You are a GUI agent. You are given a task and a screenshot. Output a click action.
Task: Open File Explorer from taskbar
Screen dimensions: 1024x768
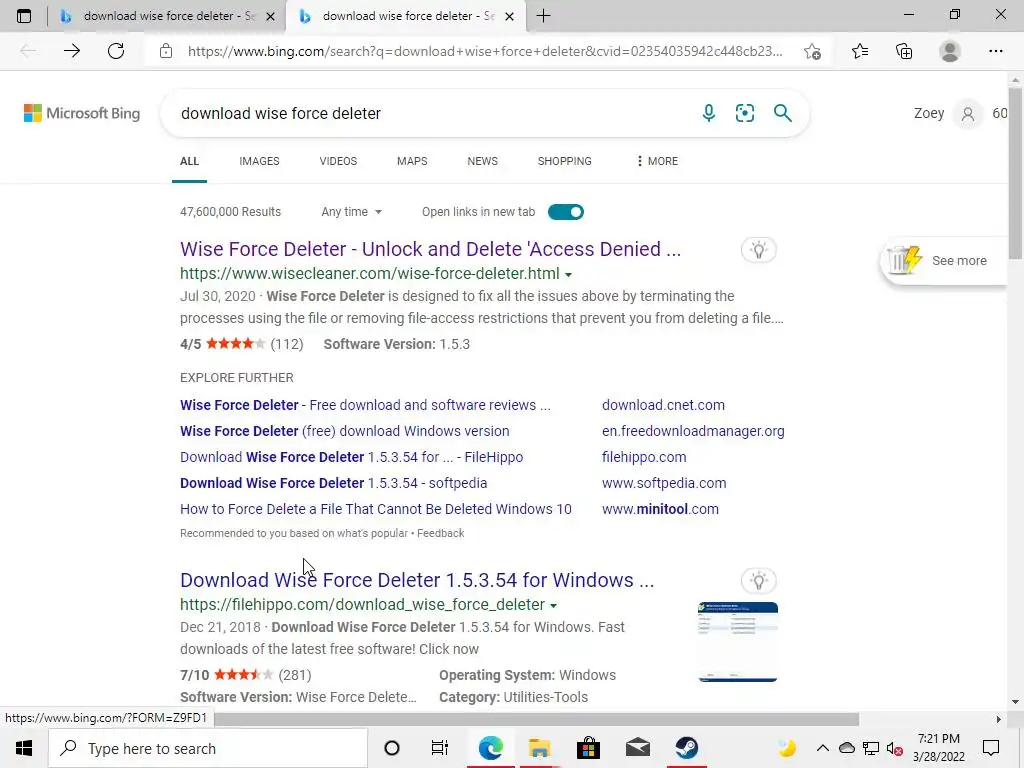pos(539,748)
